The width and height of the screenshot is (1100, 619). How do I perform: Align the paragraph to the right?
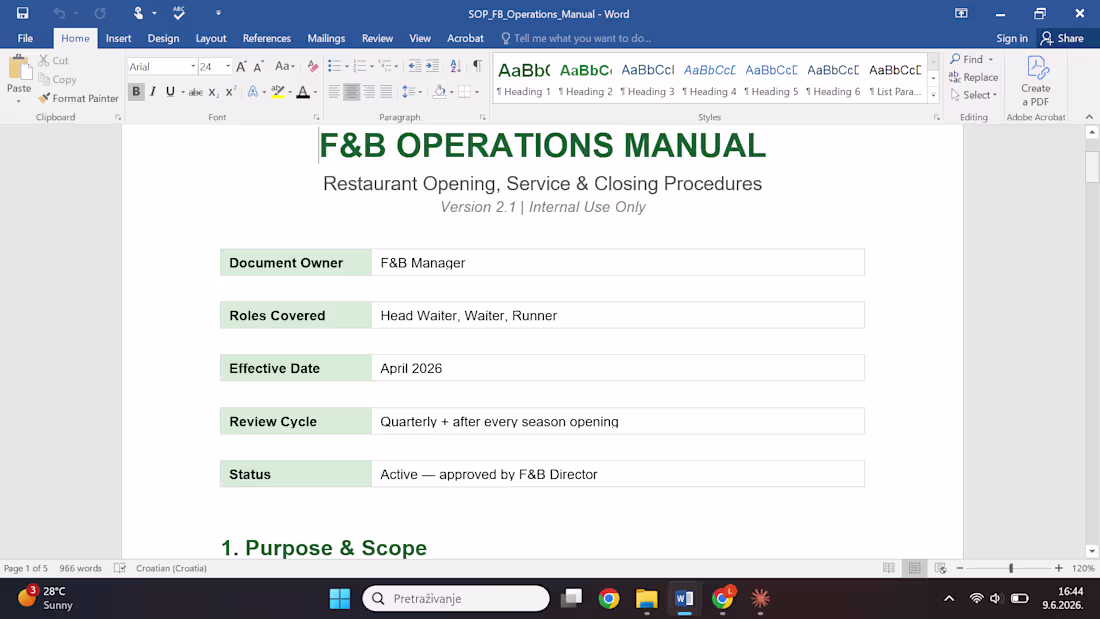coord(369,92)
